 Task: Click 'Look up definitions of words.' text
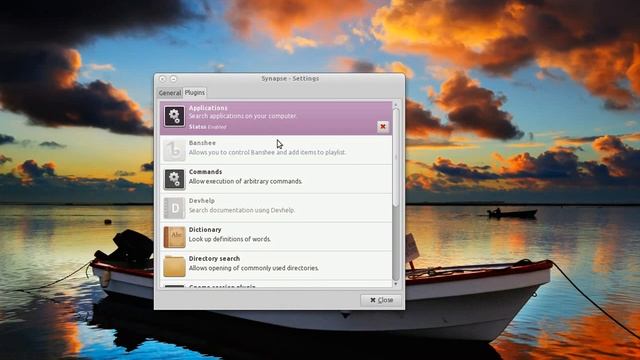coord(230,239)
